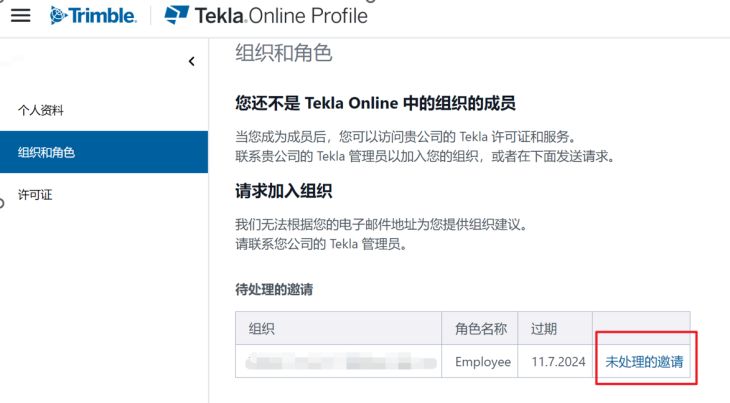Open the 未处理的邀请 link
Screen dimensions: 730x403
[x=645, y=361]
